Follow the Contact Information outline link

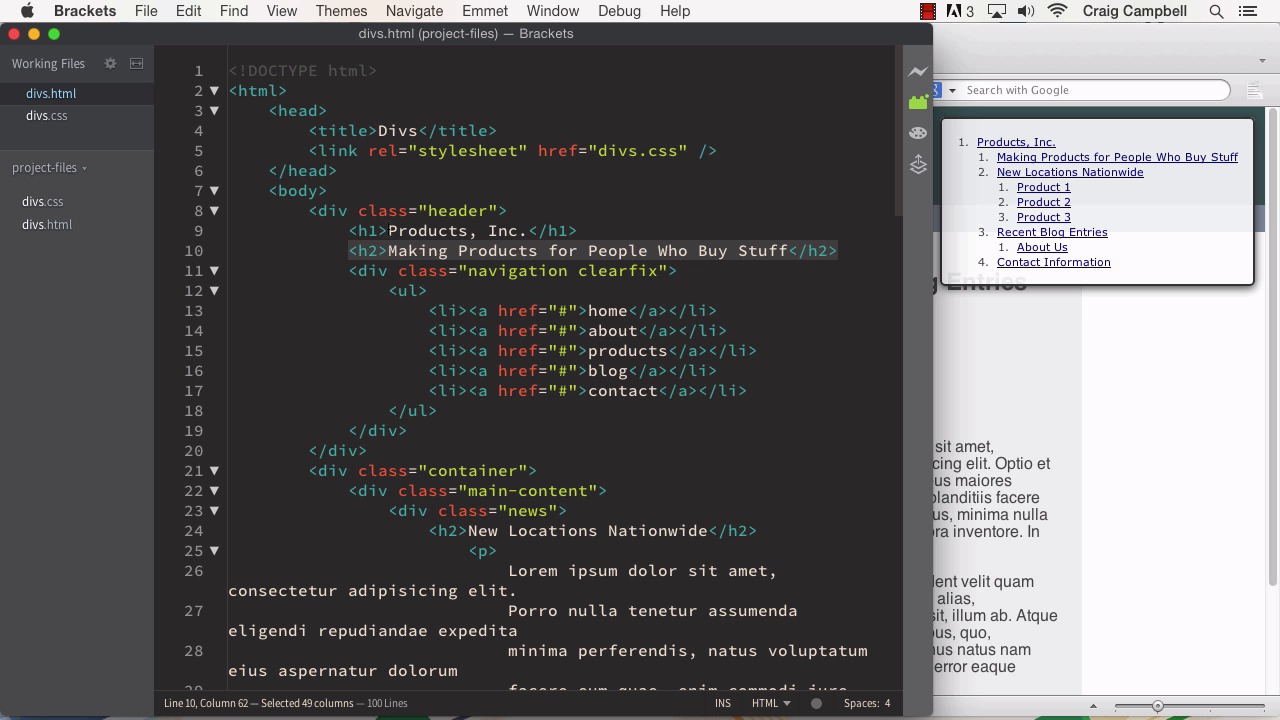[x=1054, y=262]
